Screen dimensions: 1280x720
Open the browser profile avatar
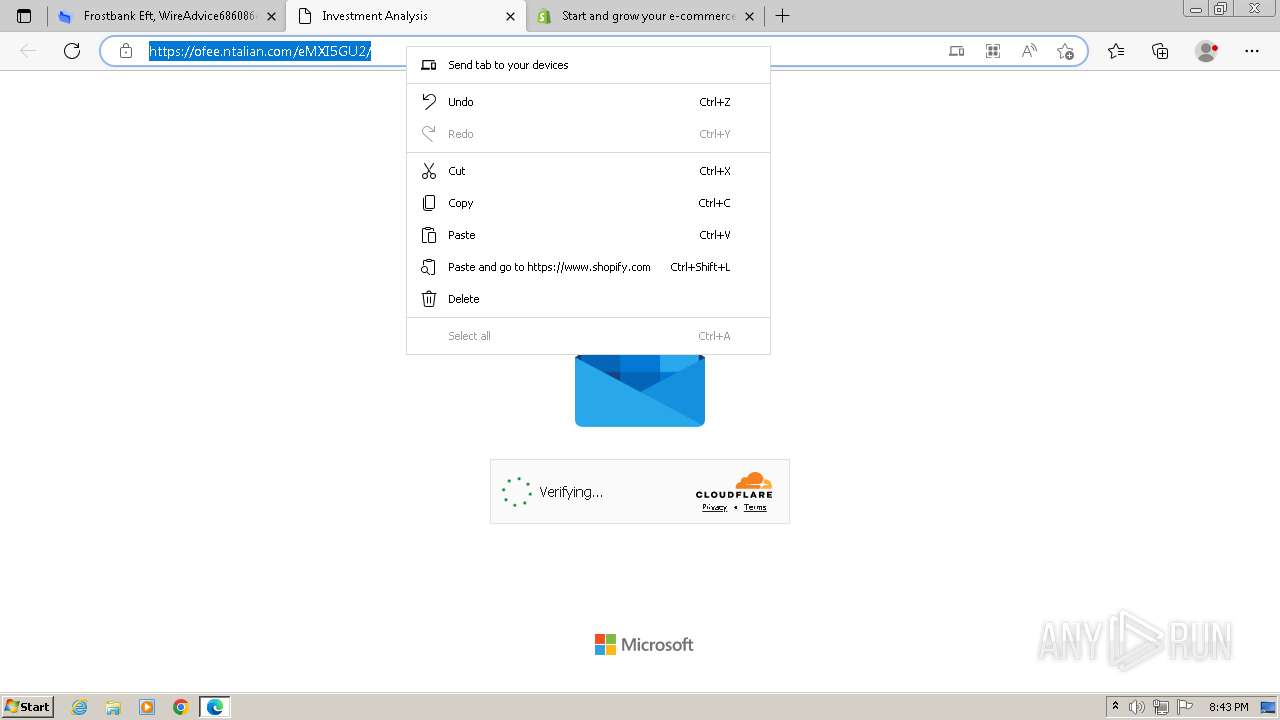(1207, 51)
